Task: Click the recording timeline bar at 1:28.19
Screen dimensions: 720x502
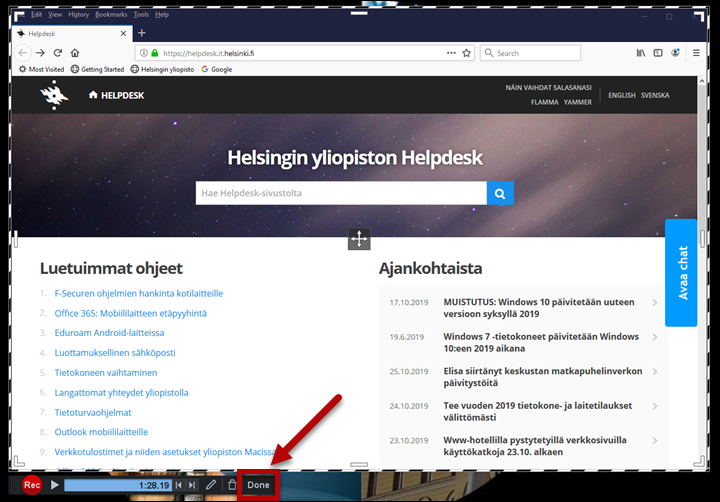Action: (x=118, y=485)
